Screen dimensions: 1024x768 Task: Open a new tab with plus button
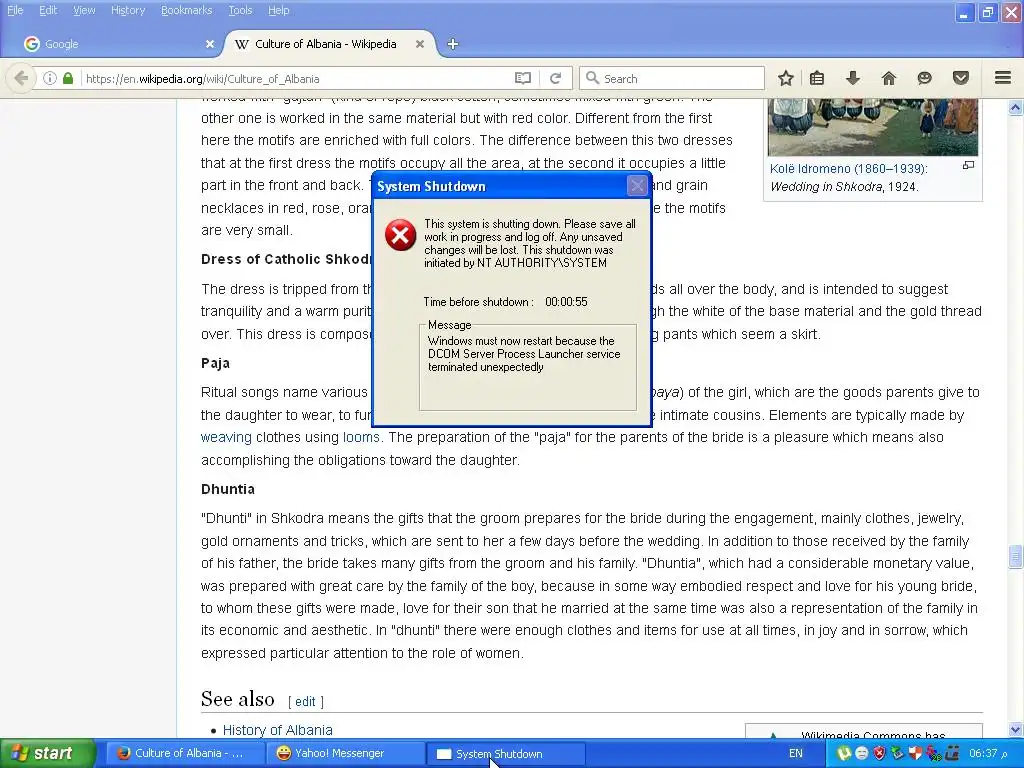click(453, 44)
